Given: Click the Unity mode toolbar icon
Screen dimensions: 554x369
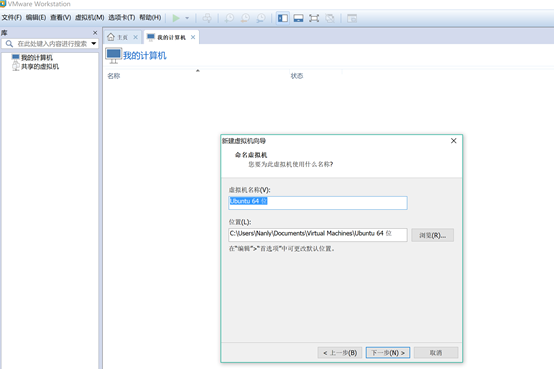Looking at the screenshot, I should point(330,18).
